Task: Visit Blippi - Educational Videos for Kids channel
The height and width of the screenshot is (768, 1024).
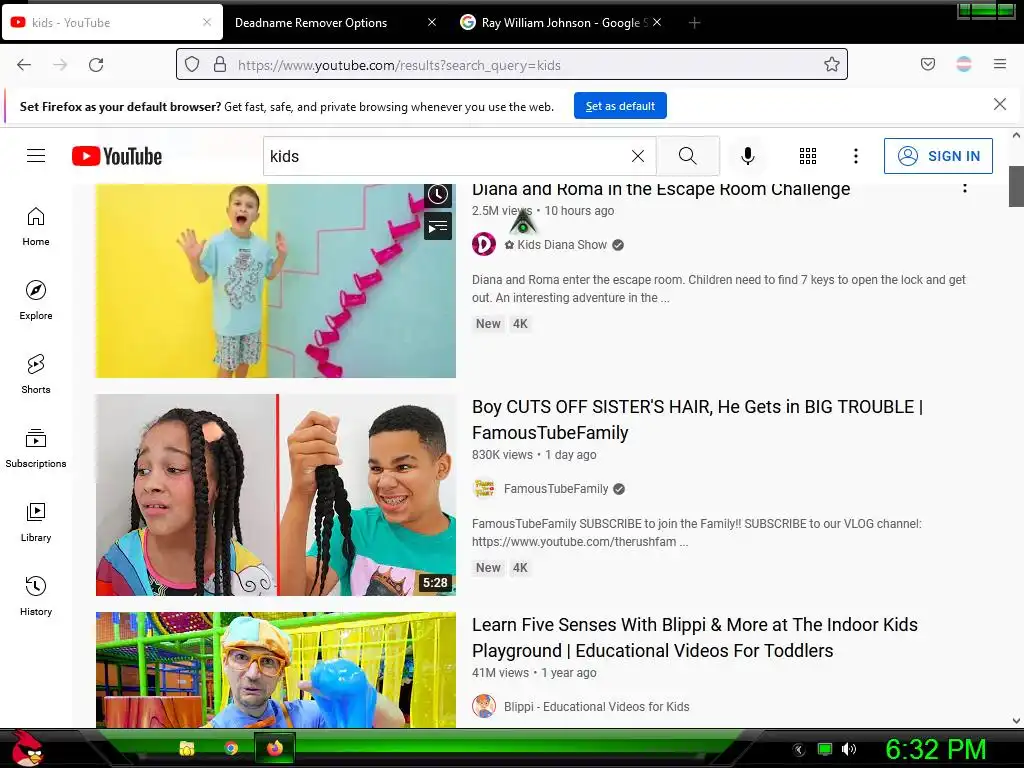Action: 596,707
